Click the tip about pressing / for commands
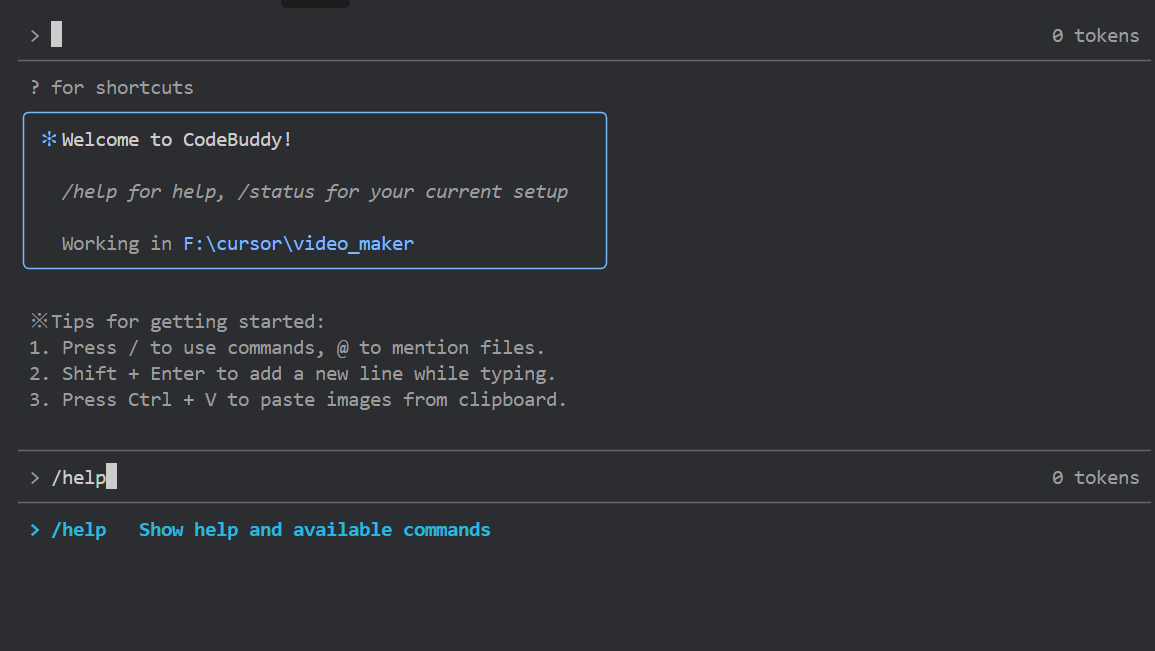1155x651 pixels. click(x=287, y=348)
